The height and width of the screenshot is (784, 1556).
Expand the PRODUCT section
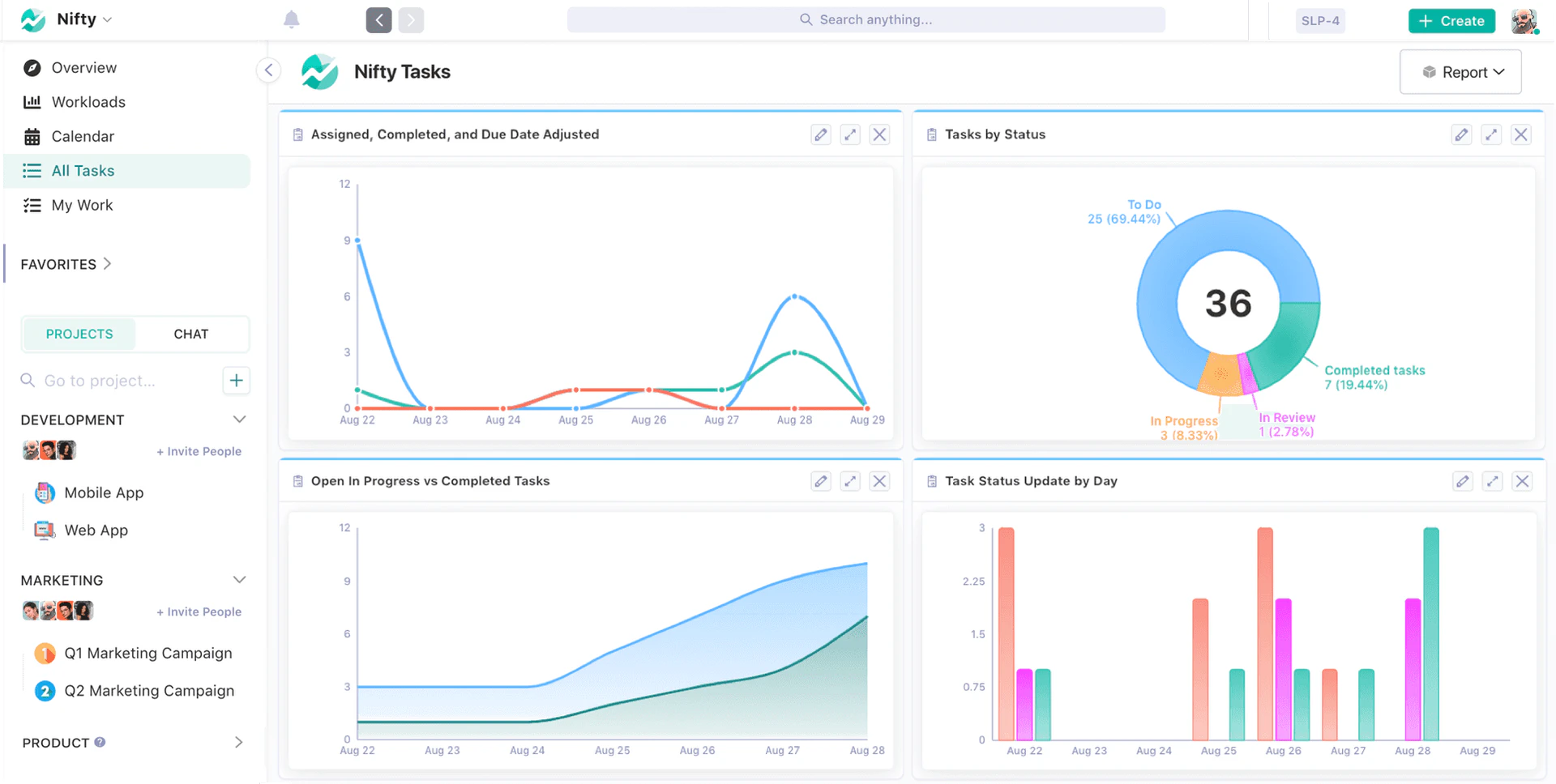pos(238,742)
